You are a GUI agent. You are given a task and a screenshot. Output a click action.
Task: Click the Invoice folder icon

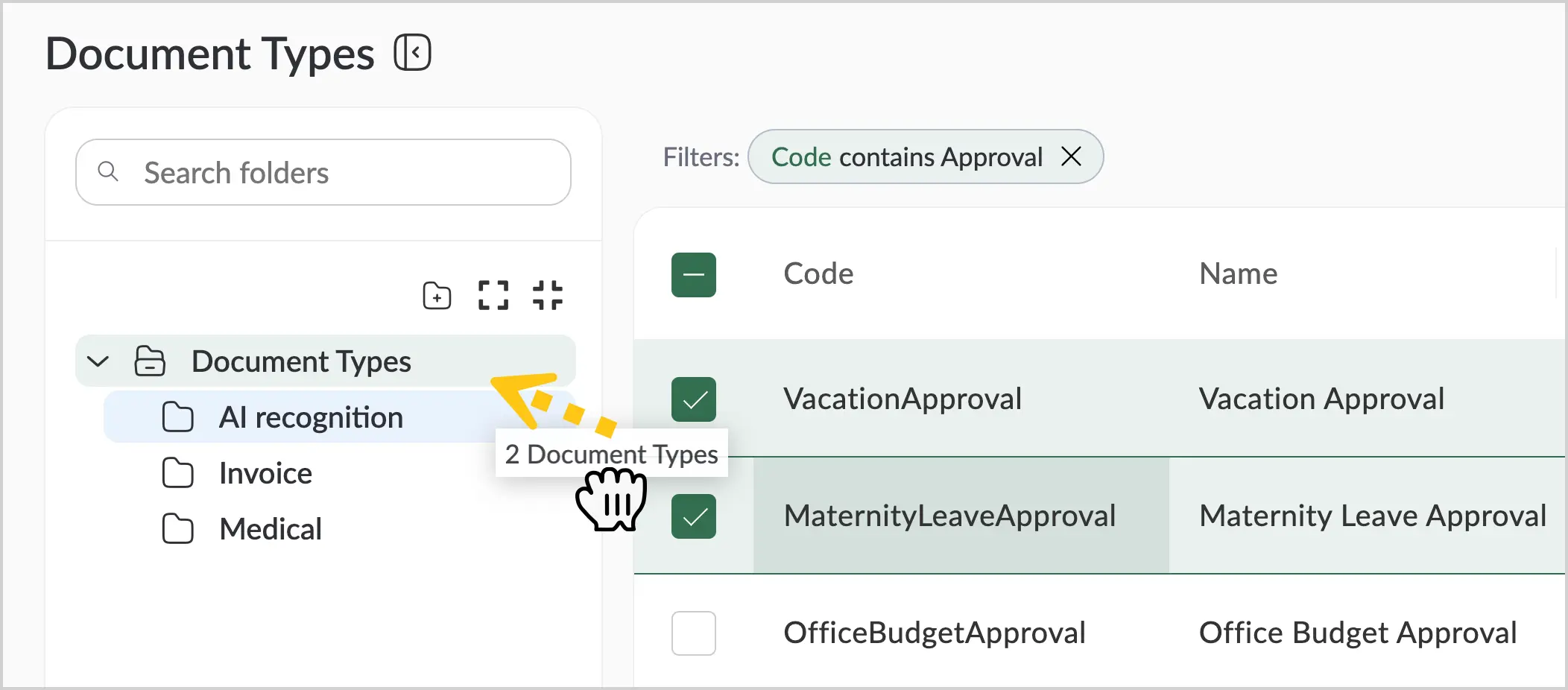click(x=178, y=473)
